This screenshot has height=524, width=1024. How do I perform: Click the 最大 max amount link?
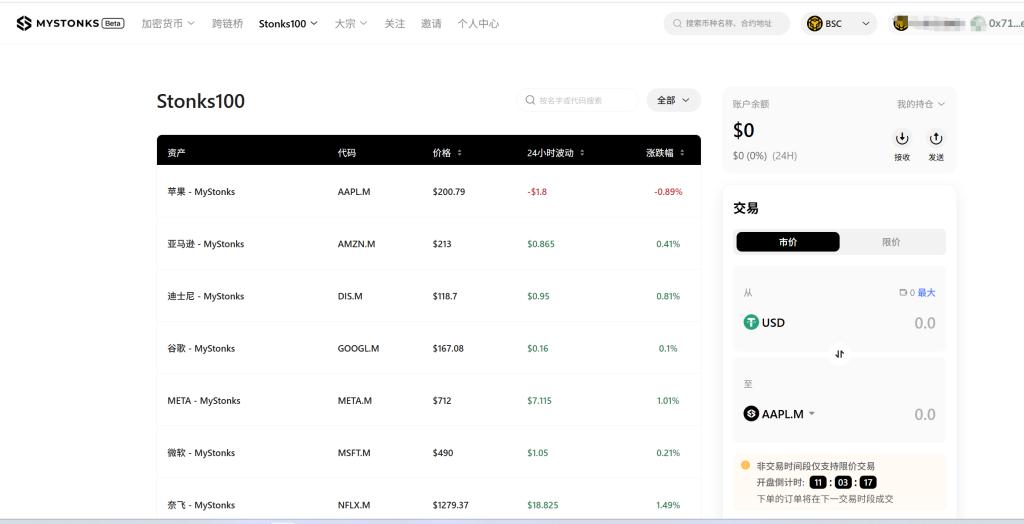[926, 292]
